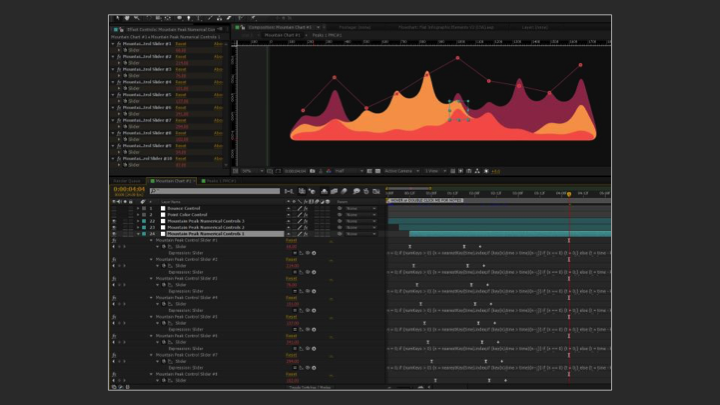Click the timeline layer search field
The width and height of the screenshot is (720, 405).
214,191
